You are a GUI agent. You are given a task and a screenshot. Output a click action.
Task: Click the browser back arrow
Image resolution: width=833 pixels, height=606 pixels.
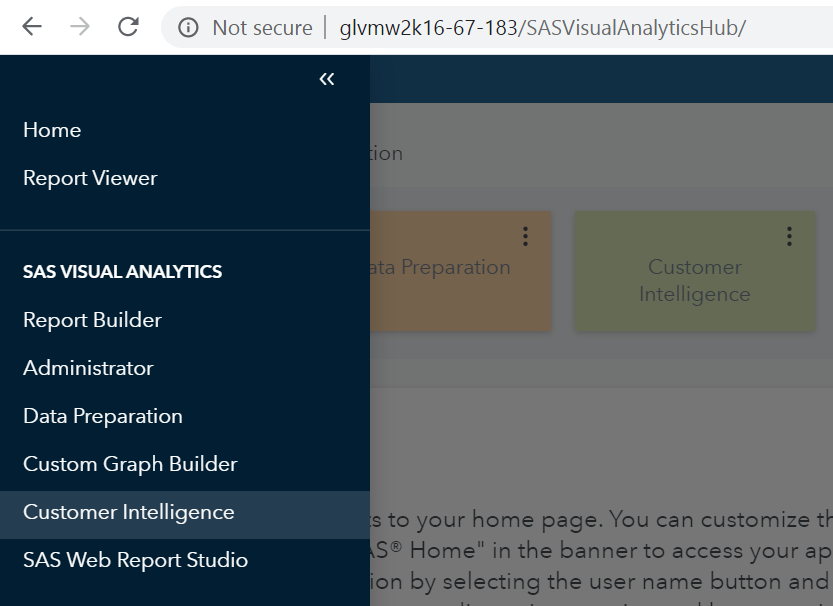point(29,27)
